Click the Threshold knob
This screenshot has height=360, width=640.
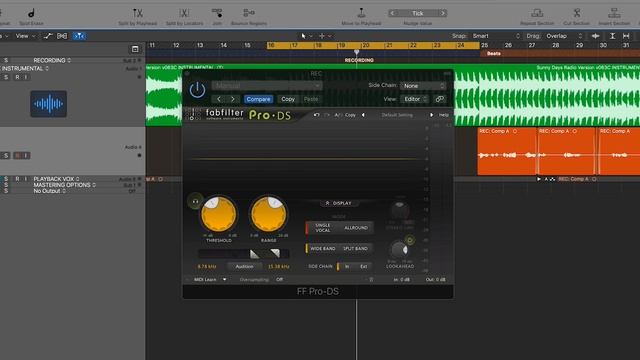click(219, 214)
